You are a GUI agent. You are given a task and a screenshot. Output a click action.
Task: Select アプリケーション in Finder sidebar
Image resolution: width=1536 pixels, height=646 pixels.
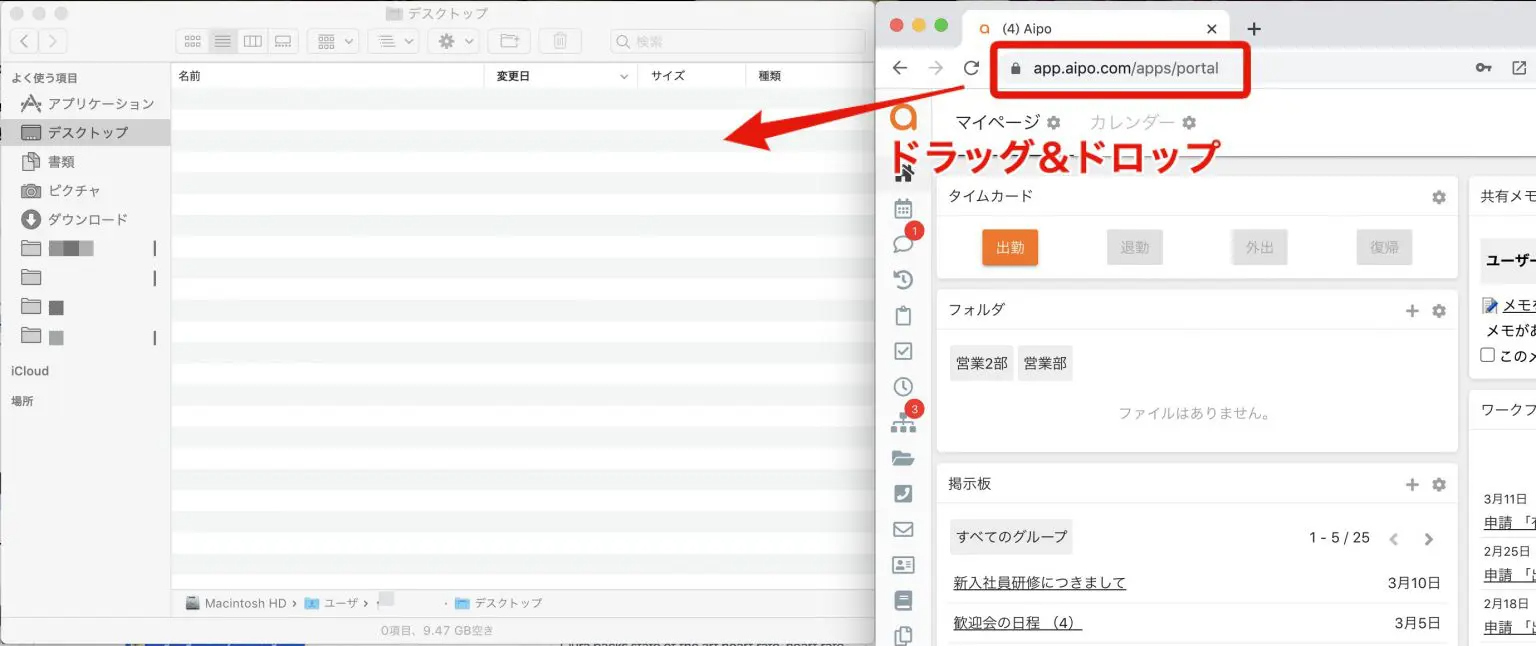(x=87, y=103)
